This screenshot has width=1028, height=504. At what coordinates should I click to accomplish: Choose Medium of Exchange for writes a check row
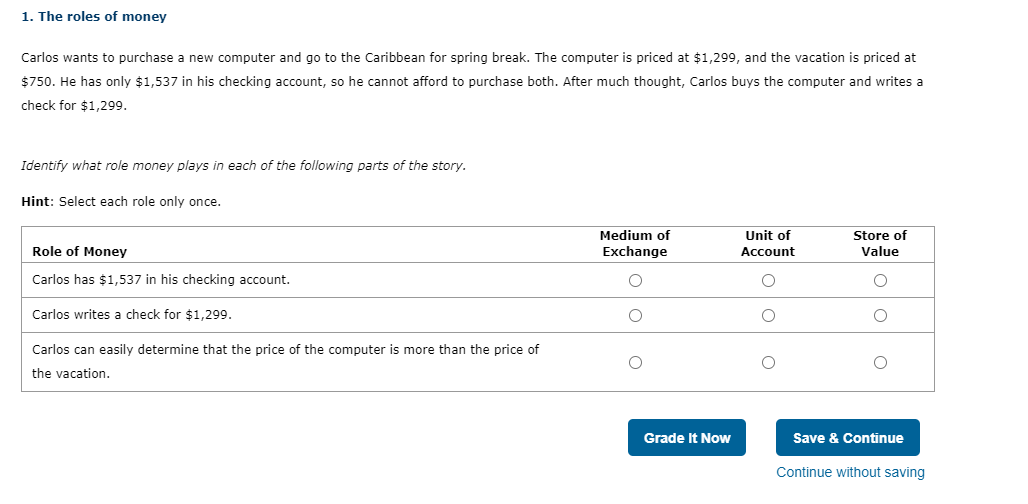[x=635, y=316]
